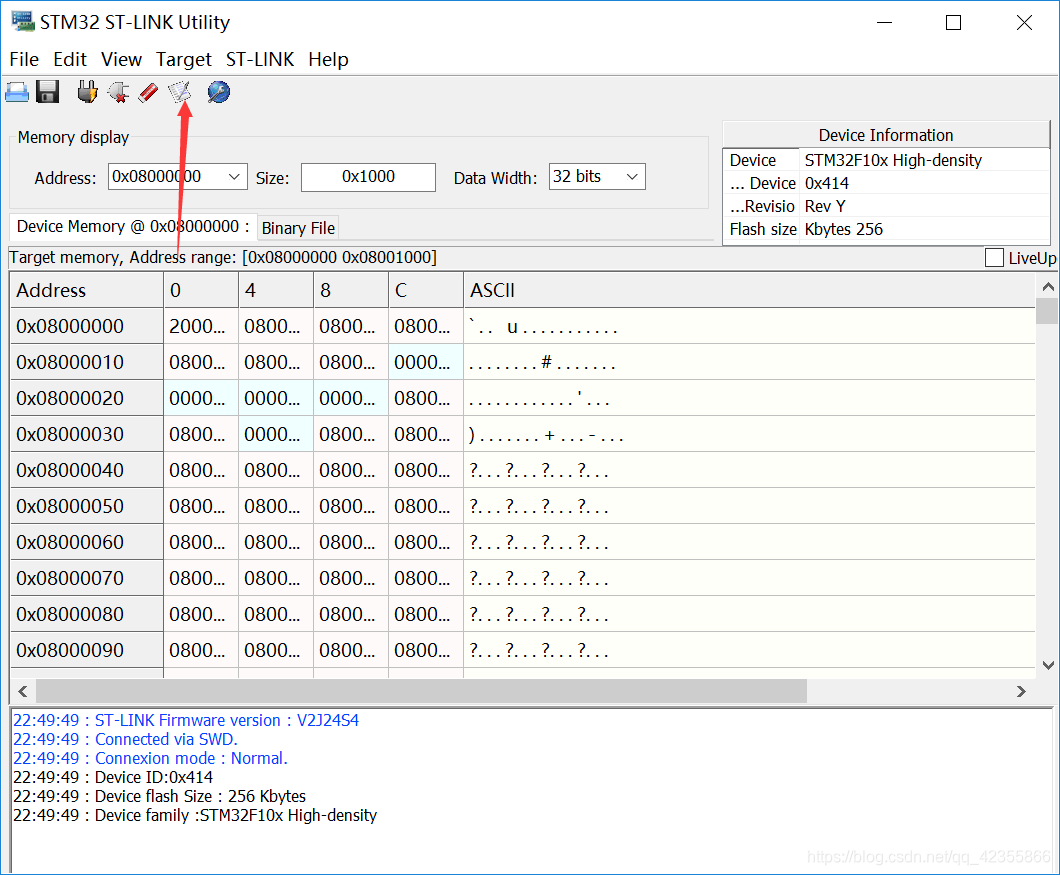Click the 0000... cell in row 0x08000030

pyautogui.click(x=276, y=434)
